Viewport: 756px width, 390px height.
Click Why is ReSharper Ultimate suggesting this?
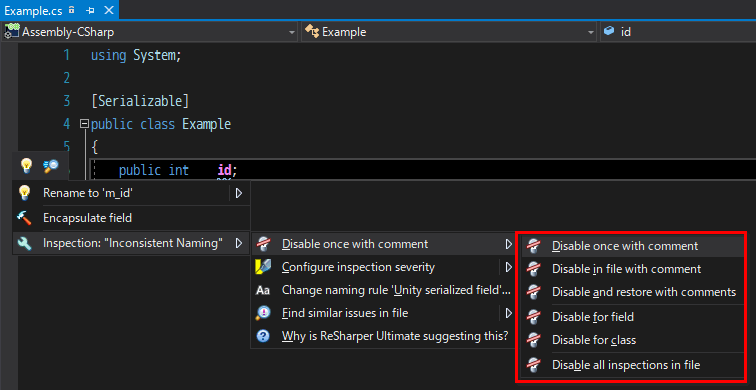[383, 336]
